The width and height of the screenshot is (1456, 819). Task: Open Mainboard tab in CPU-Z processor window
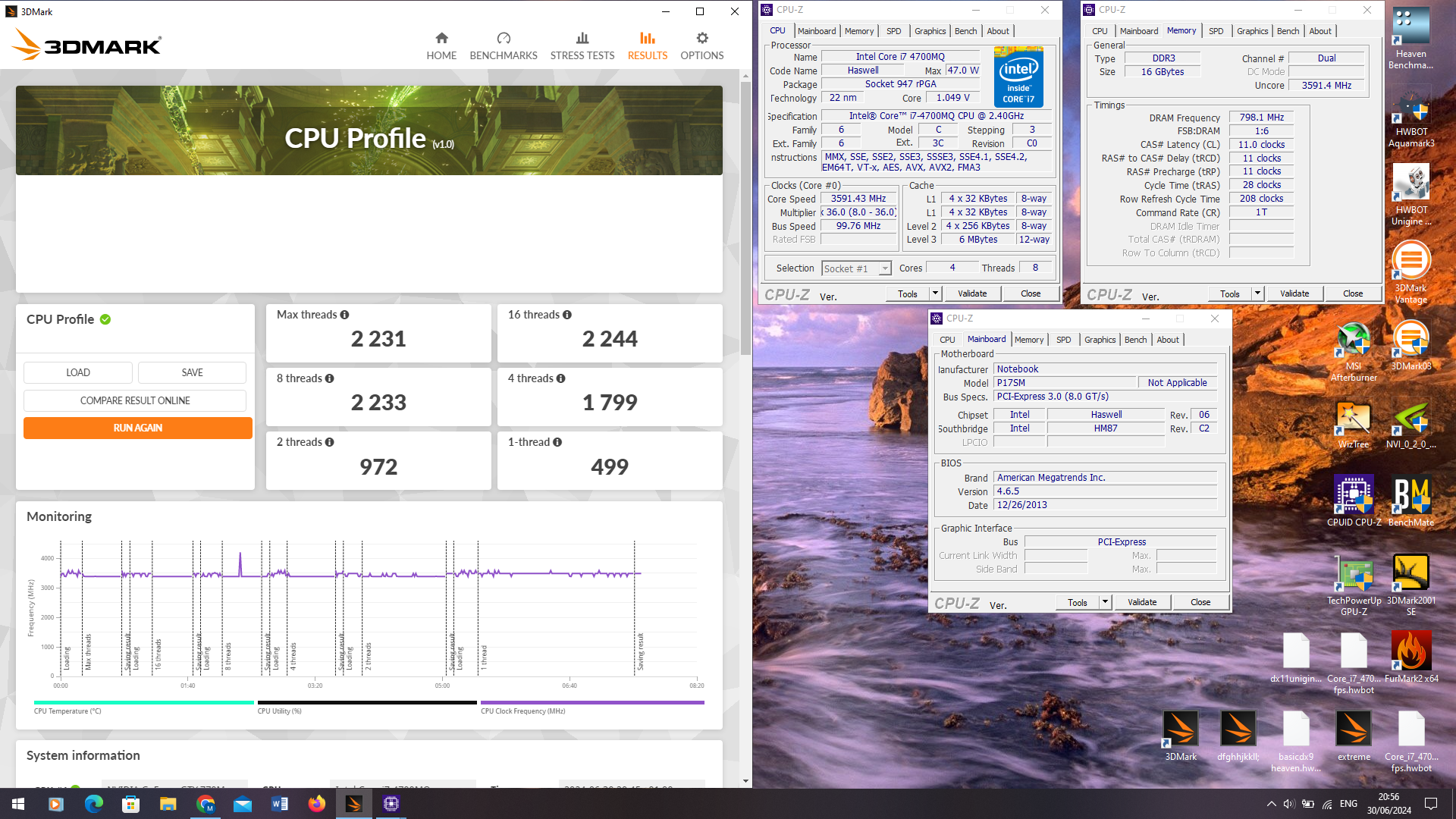click(817, 31)
